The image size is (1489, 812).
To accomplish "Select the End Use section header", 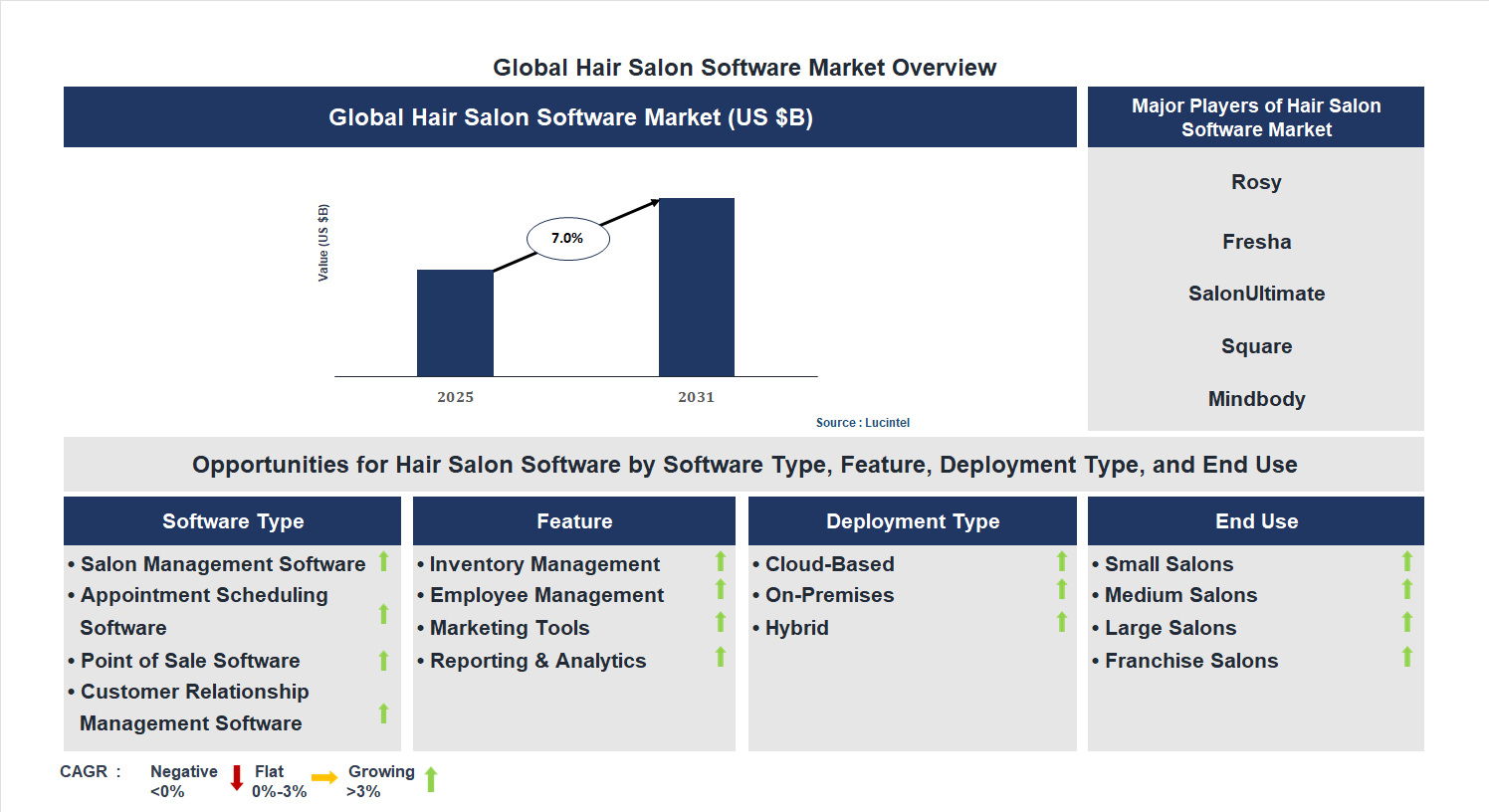I will [x=1255, y=520].
